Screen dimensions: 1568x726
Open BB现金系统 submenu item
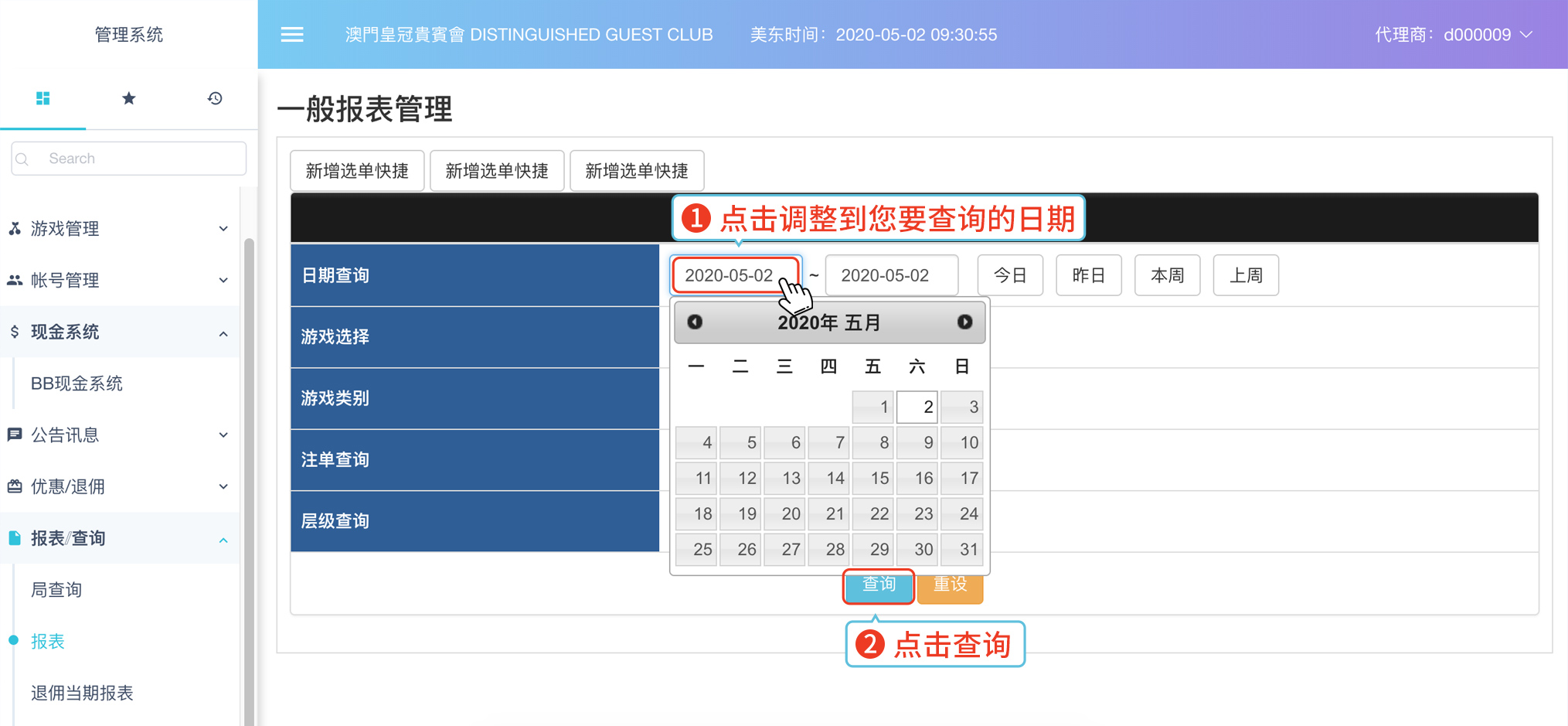pos(77,383)
